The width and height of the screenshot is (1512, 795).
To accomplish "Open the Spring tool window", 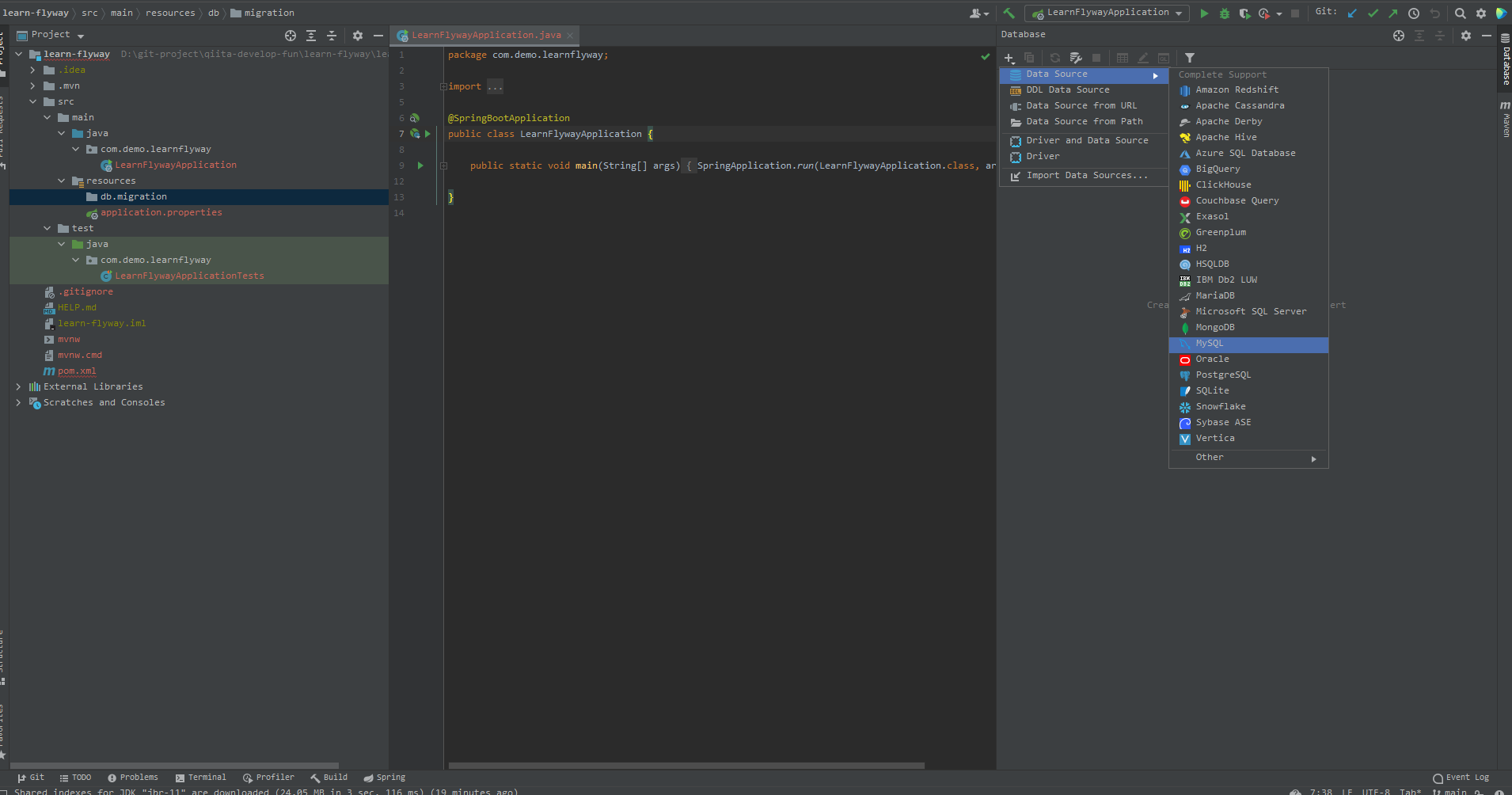I will (x=384, y=778).
